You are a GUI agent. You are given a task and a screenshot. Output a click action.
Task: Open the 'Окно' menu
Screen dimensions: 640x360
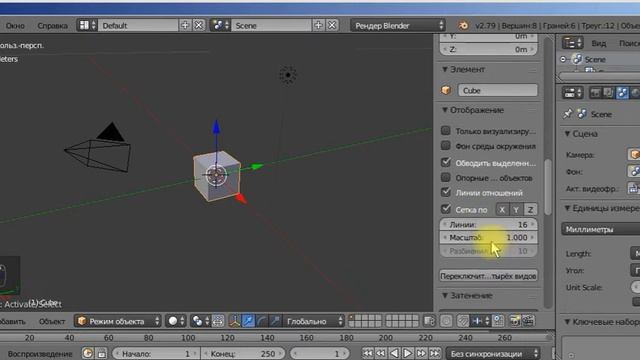(15, 25)
